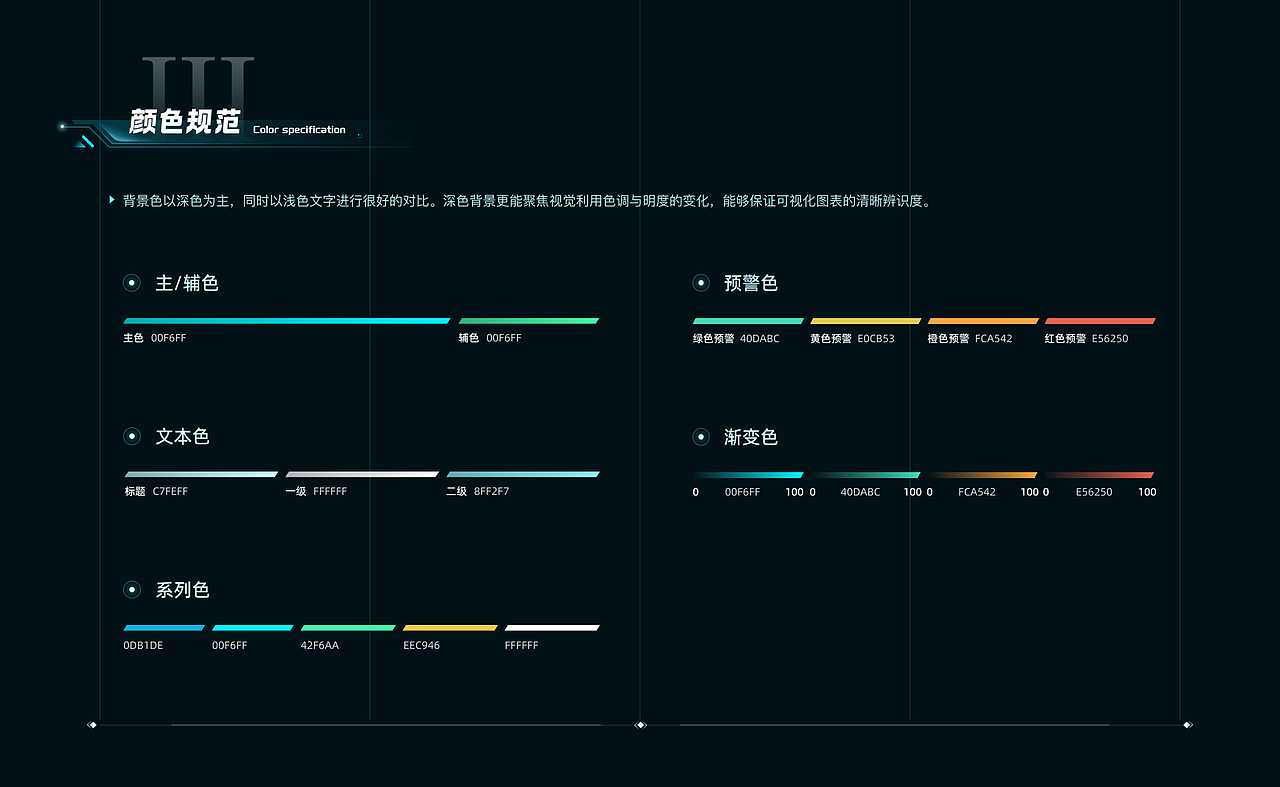
Task: Click the 颜色规范 title text
Action: point(181,123)
